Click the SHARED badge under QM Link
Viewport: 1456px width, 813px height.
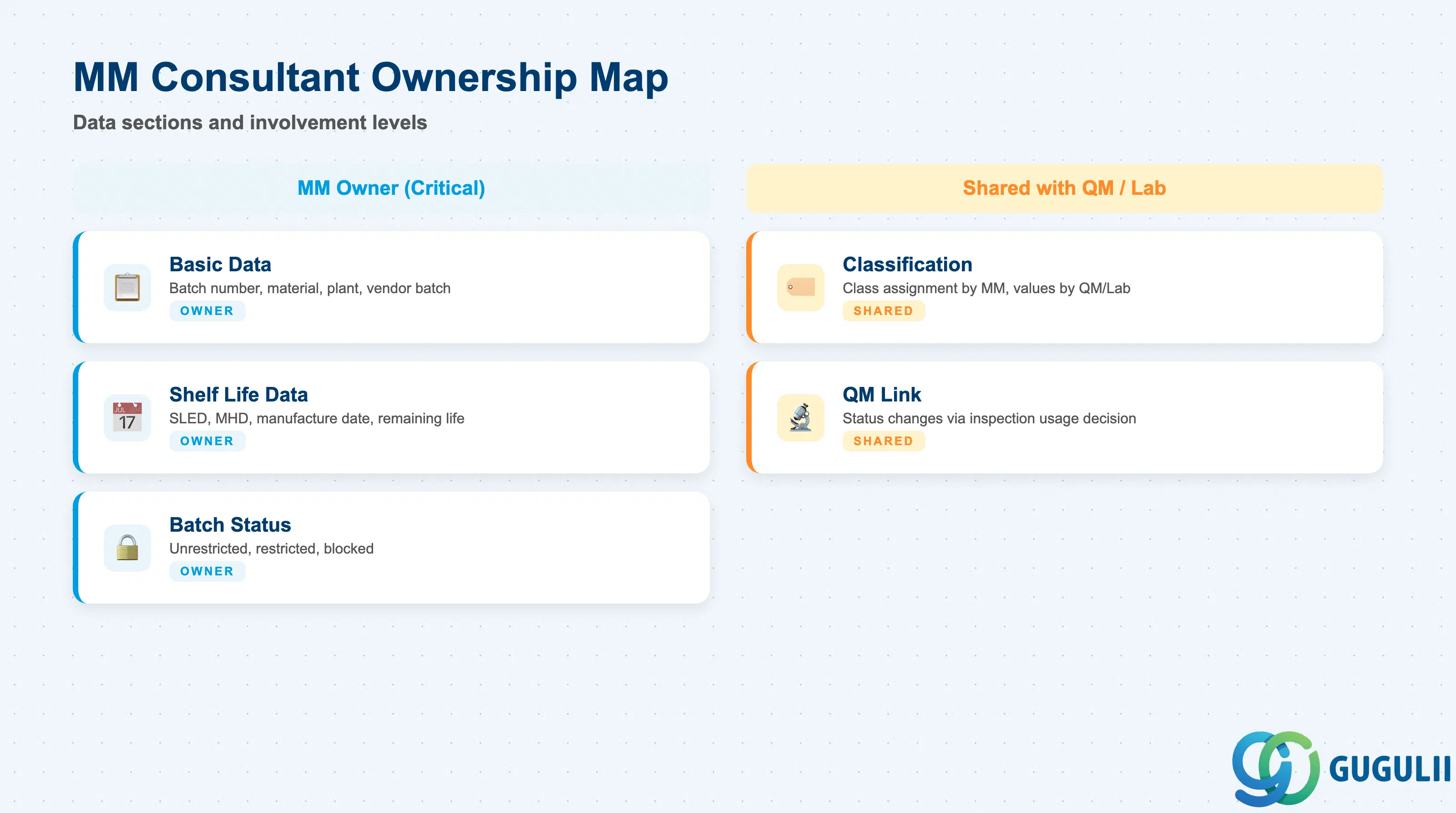(x=884, y=441)
